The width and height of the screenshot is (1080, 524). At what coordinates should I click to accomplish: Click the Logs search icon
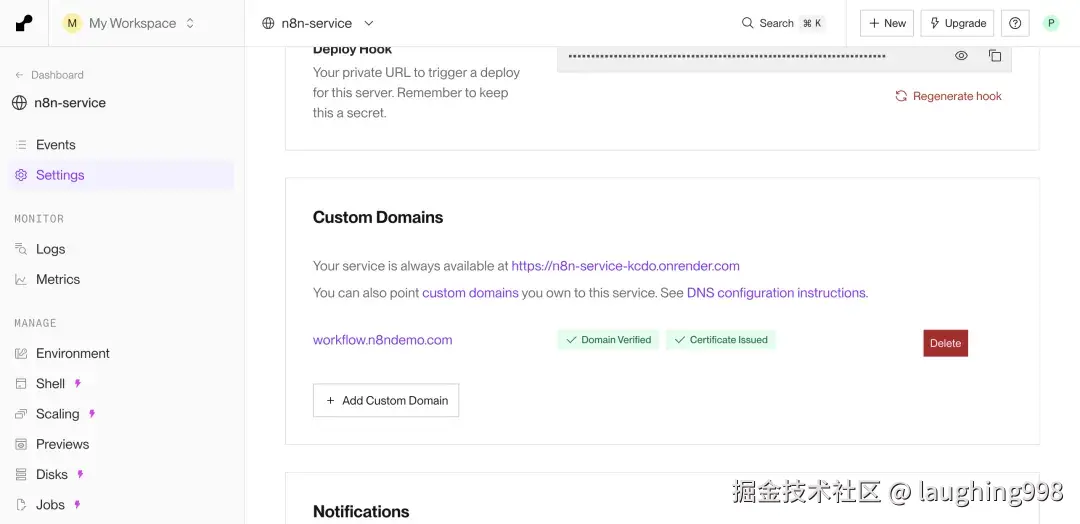21,249
